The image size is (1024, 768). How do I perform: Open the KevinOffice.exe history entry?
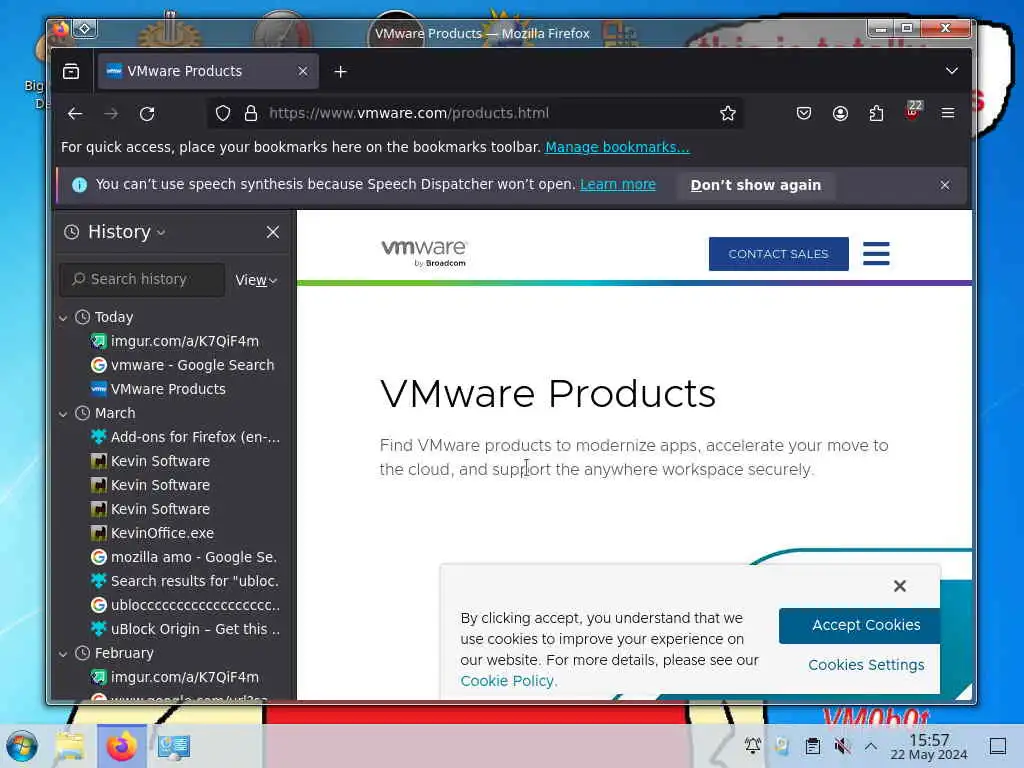coord(153,533)
